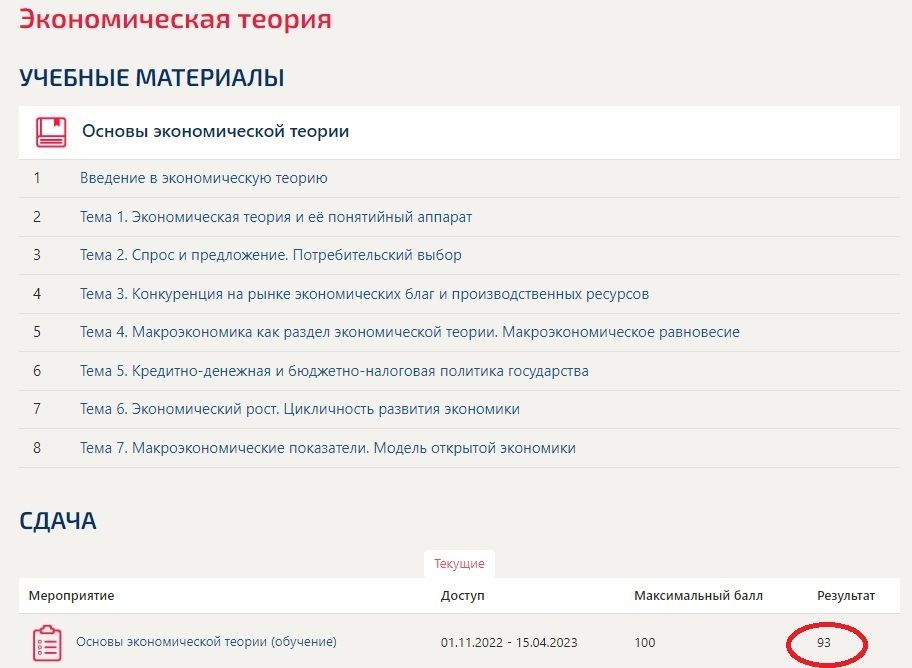Click the access dates 01.11.2022 - 15.04.2023
Image resolution: width=912 pixels, height=668 pixels.
pyautogui.click(x=509, y=643)
